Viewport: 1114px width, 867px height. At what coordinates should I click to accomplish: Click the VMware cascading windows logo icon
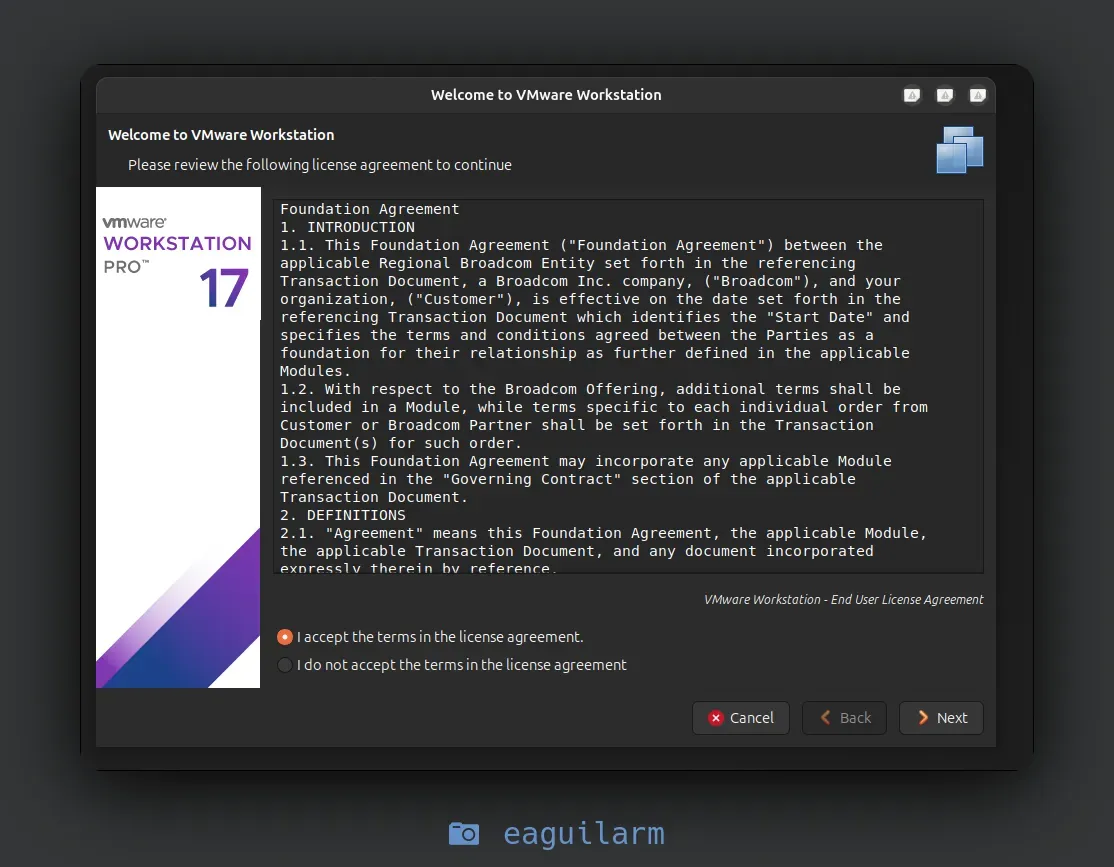click(959, 149)
